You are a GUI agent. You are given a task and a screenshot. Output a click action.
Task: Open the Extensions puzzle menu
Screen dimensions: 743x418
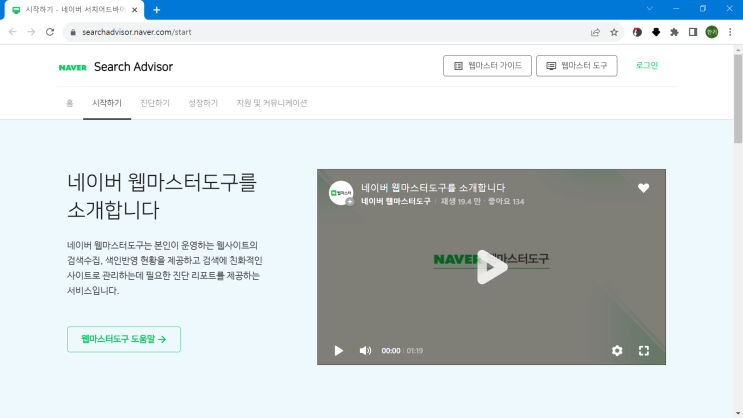[674, 32]
